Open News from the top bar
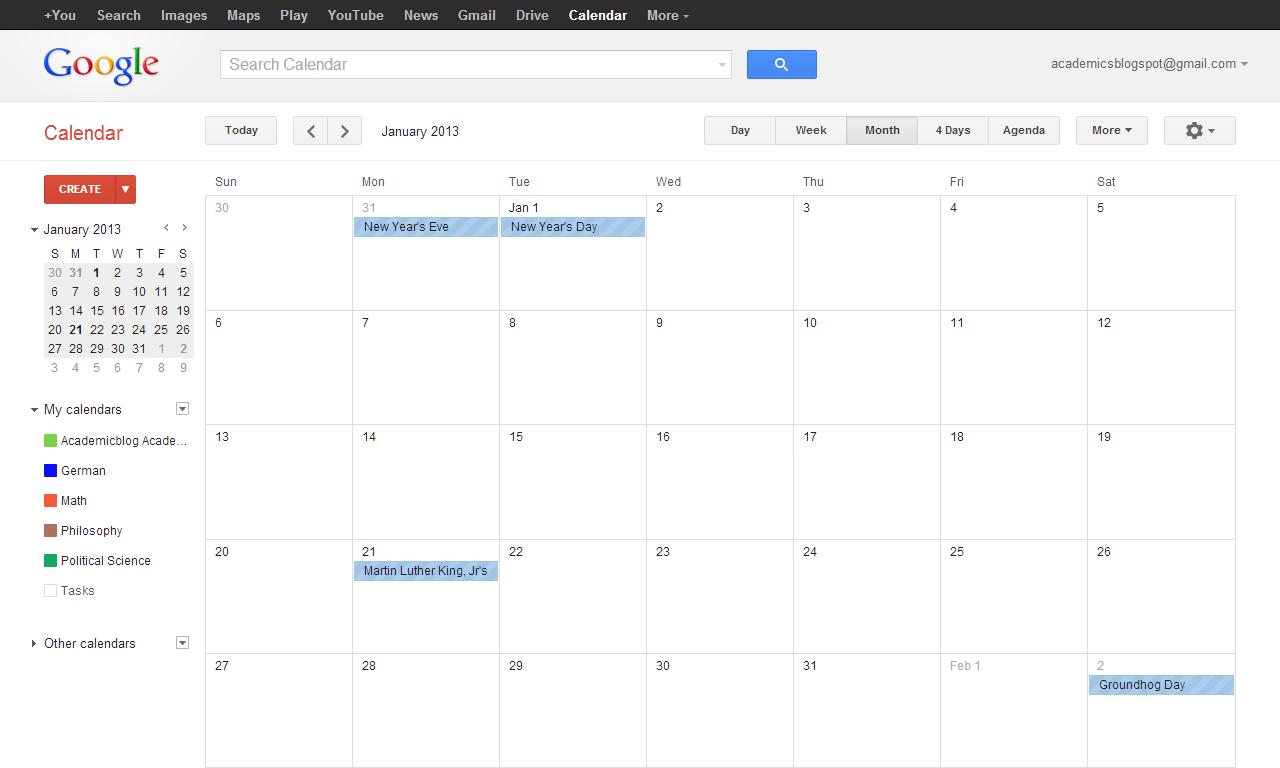 coord(421,15)
